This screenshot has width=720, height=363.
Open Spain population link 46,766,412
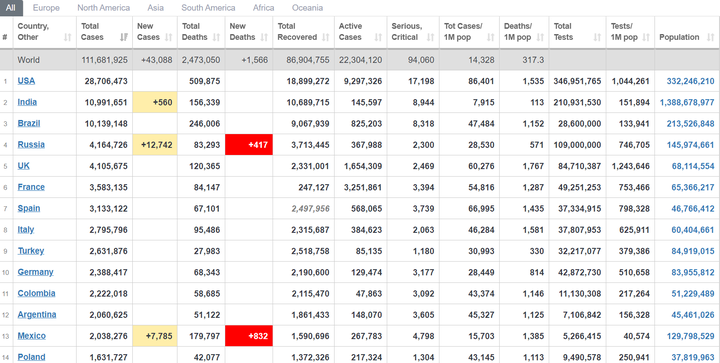click(x=693, y=208)
